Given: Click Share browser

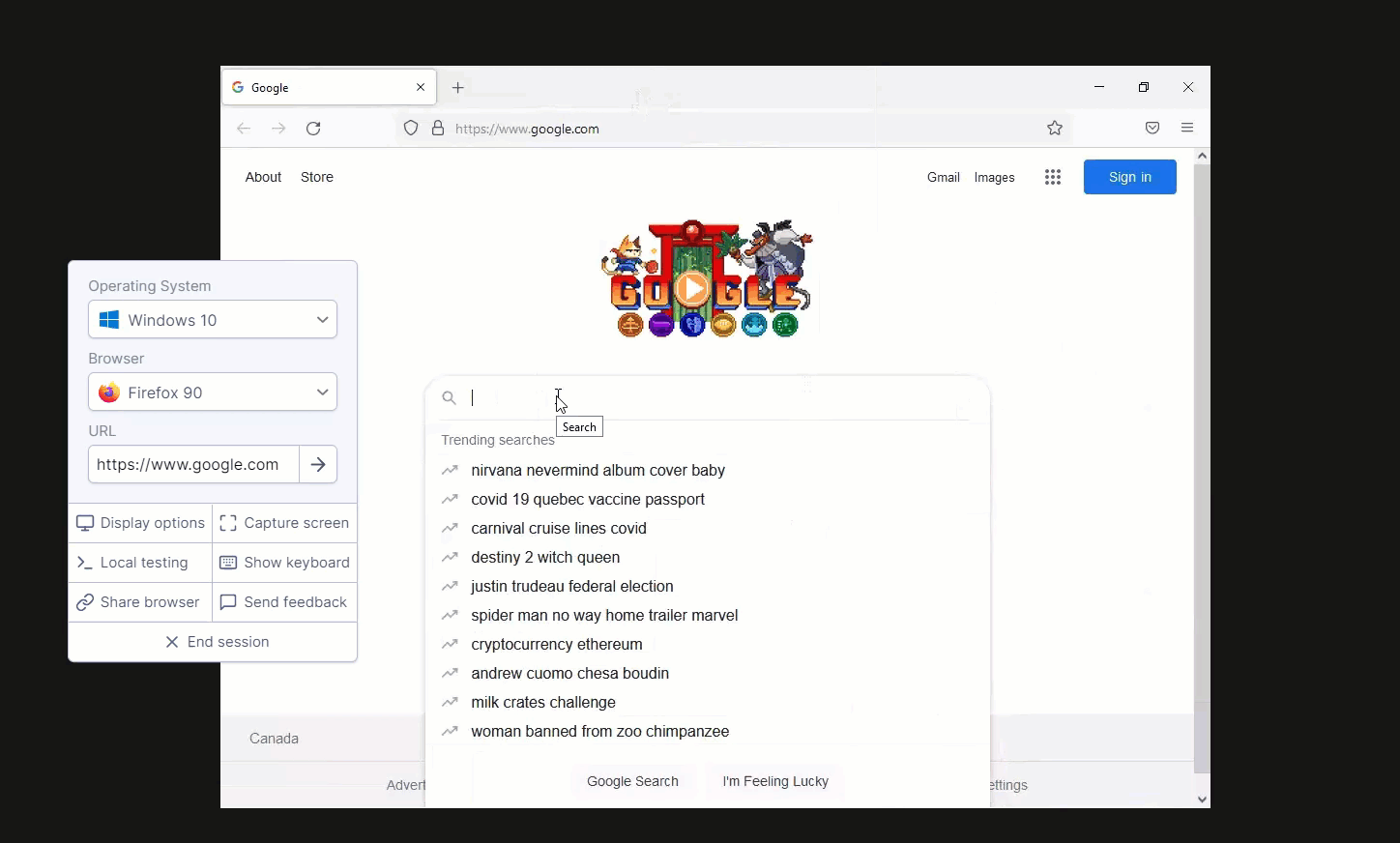Looking at the screenshot, I should pos(140,602).
